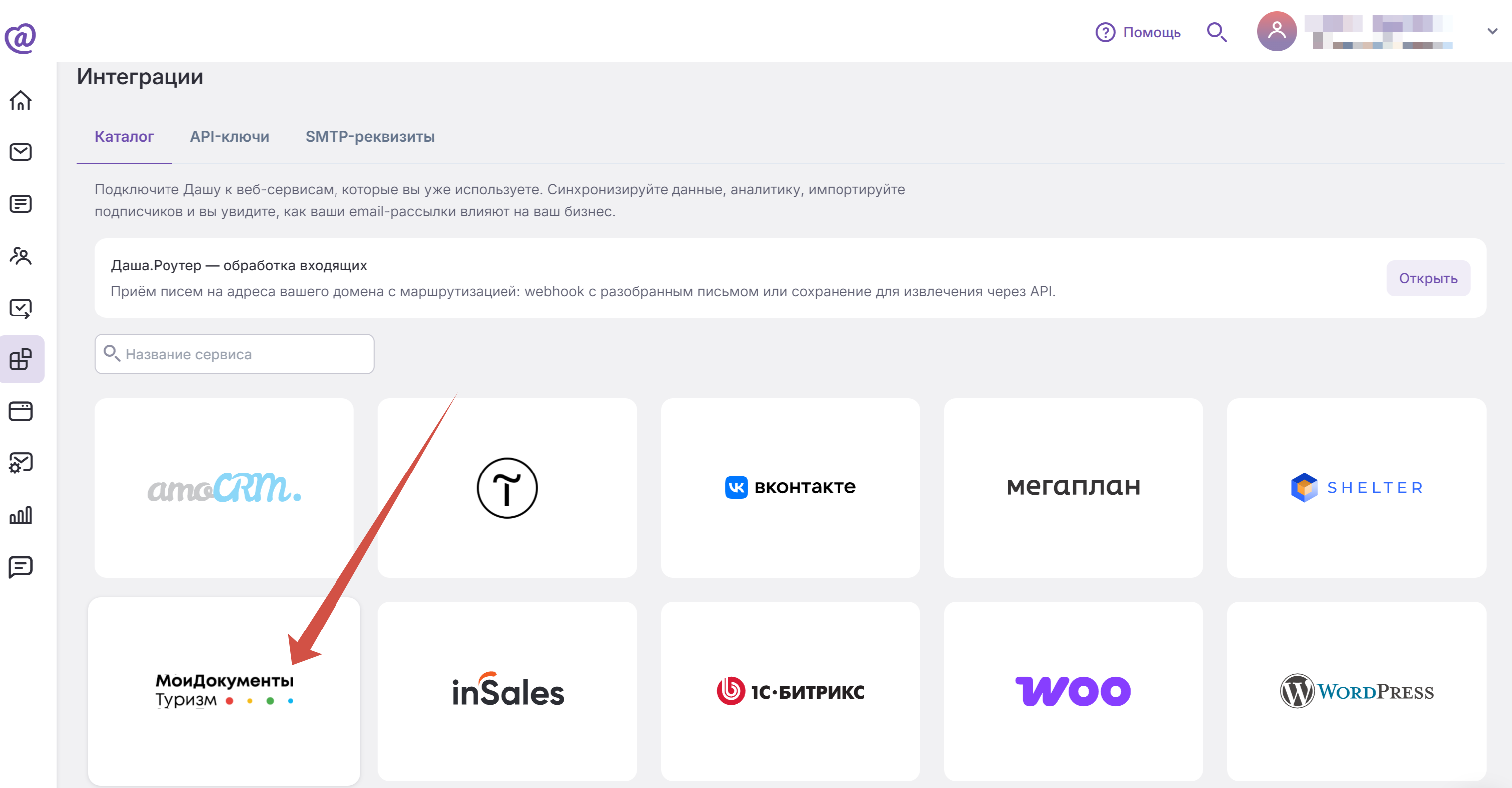Screen dimensions: 1512x788
Task: Switch to the SMTP-реквизиты tab
Action: click(370, 136)
